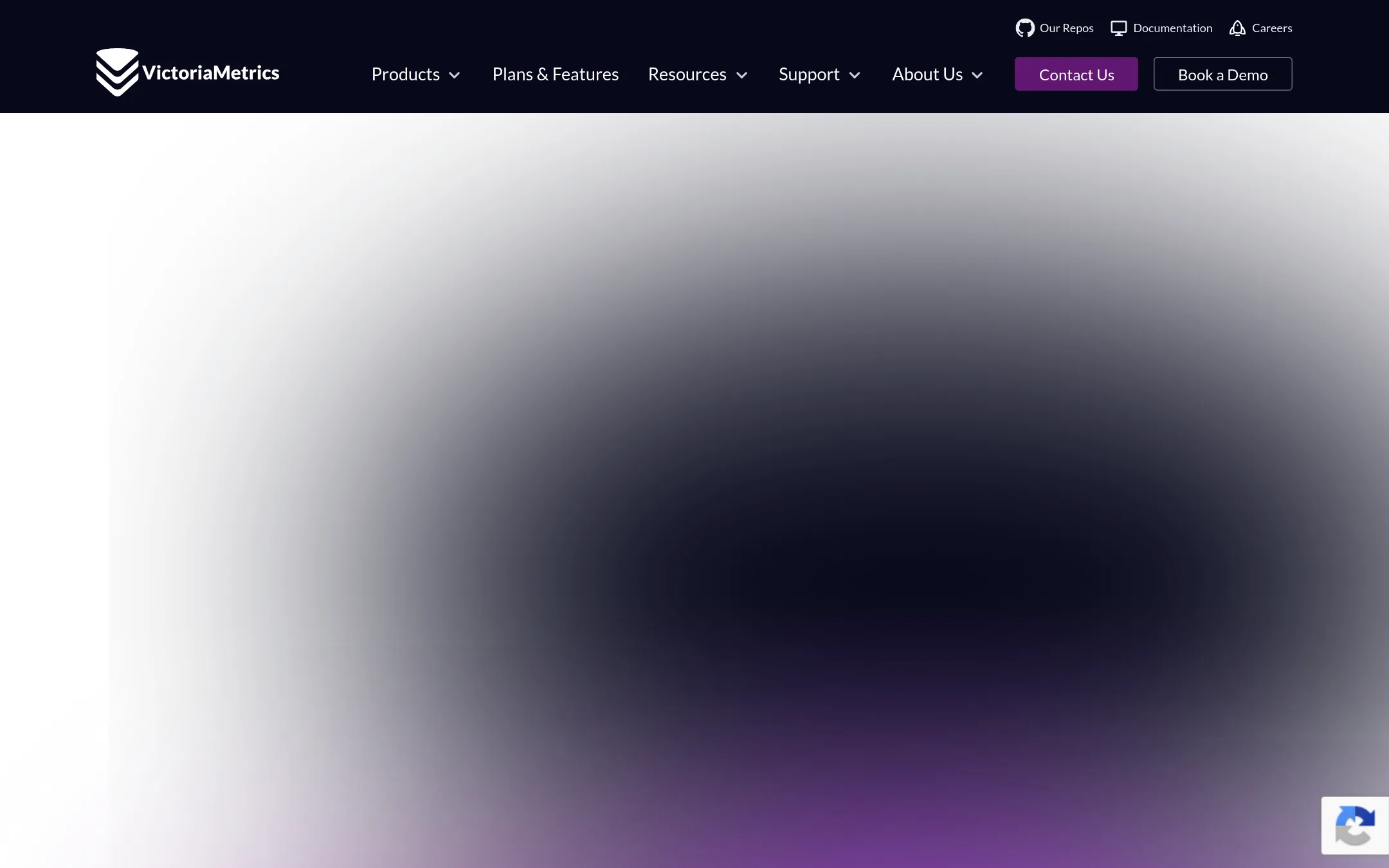Click the VictoriaMetrics wordmark text

(x=211, y=73)
